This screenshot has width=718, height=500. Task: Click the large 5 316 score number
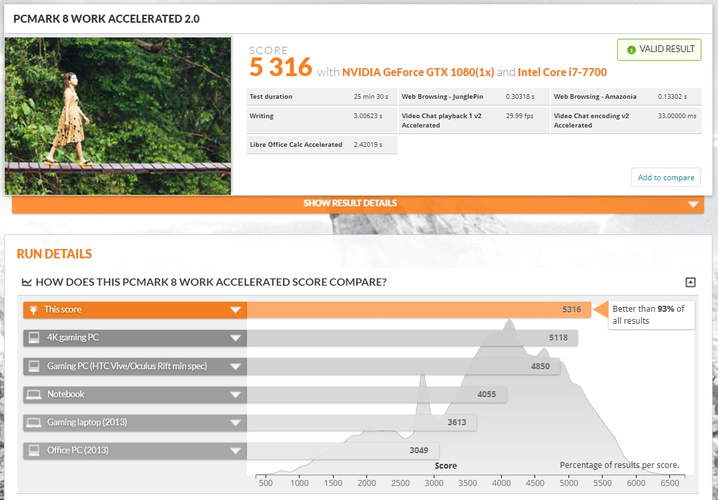click(x=281, y=67)
